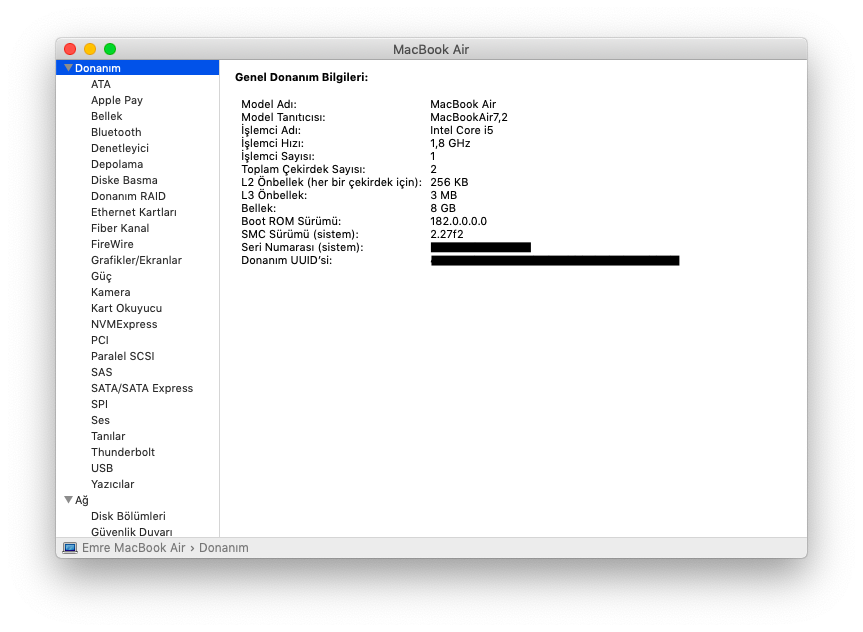Viewport: 863px width, 632px height.
Task: Select the Ağ category row
Action: [138, 500]
